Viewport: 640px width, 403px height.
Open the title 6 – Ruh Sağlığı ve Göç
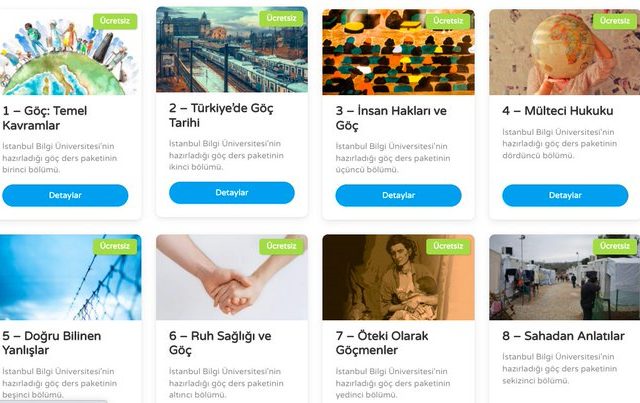click(220, 343)
